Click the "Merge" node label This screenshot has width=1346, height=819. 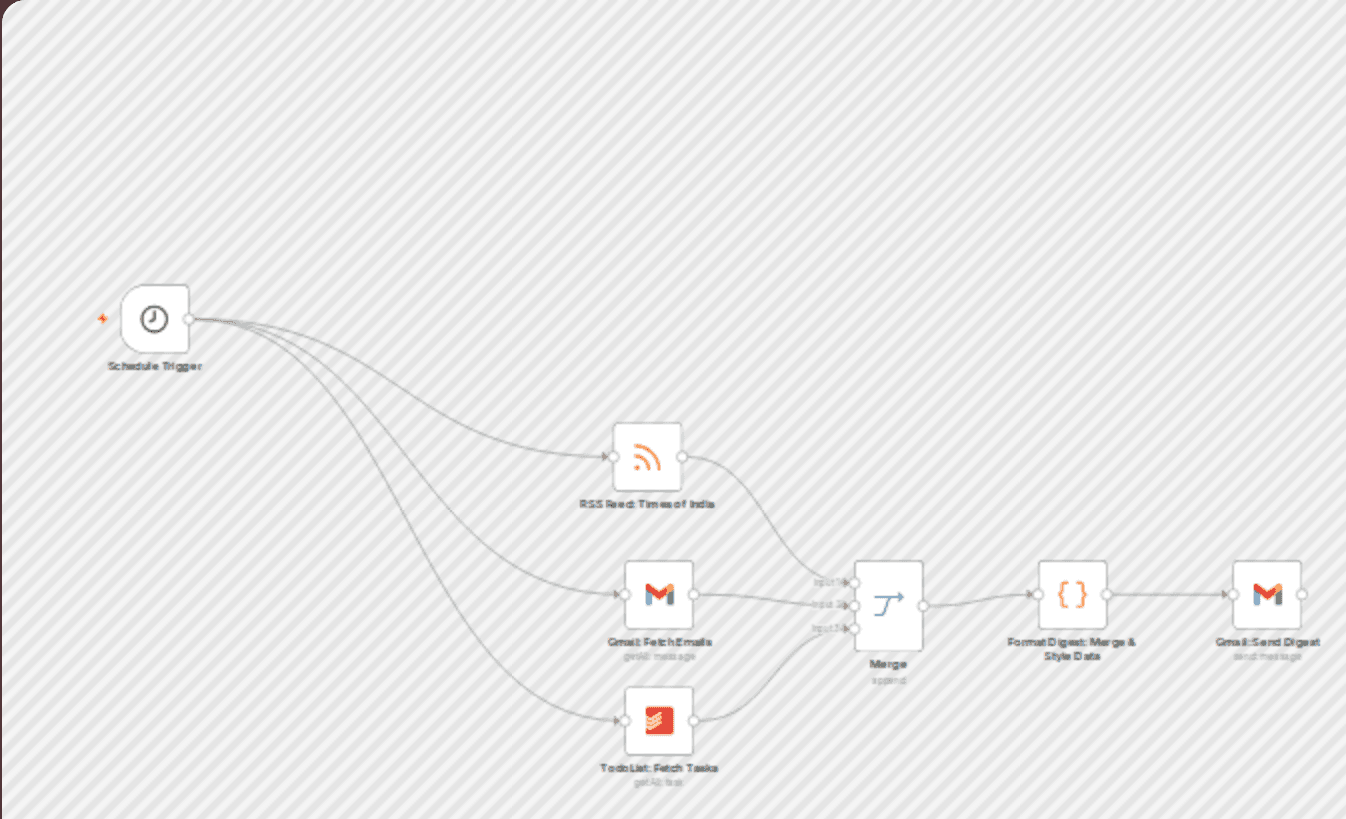(x=888, y=665)
